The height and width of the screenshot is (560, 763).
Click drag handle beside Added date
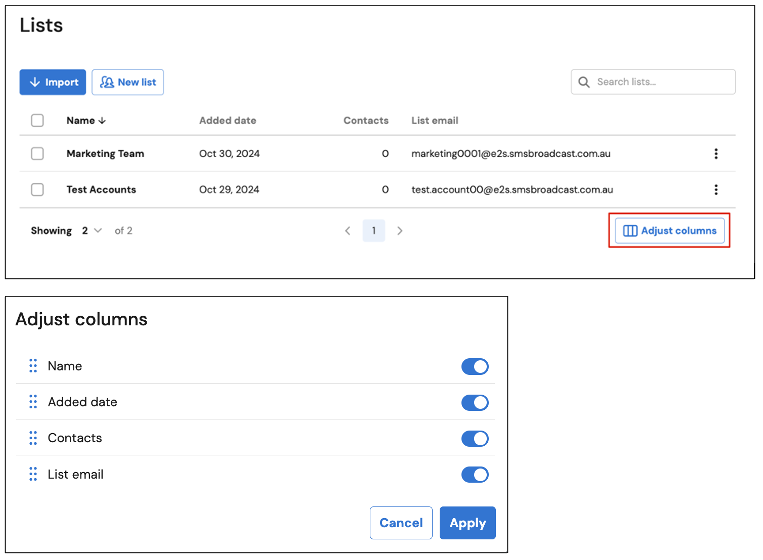click(x=33, y=402)
